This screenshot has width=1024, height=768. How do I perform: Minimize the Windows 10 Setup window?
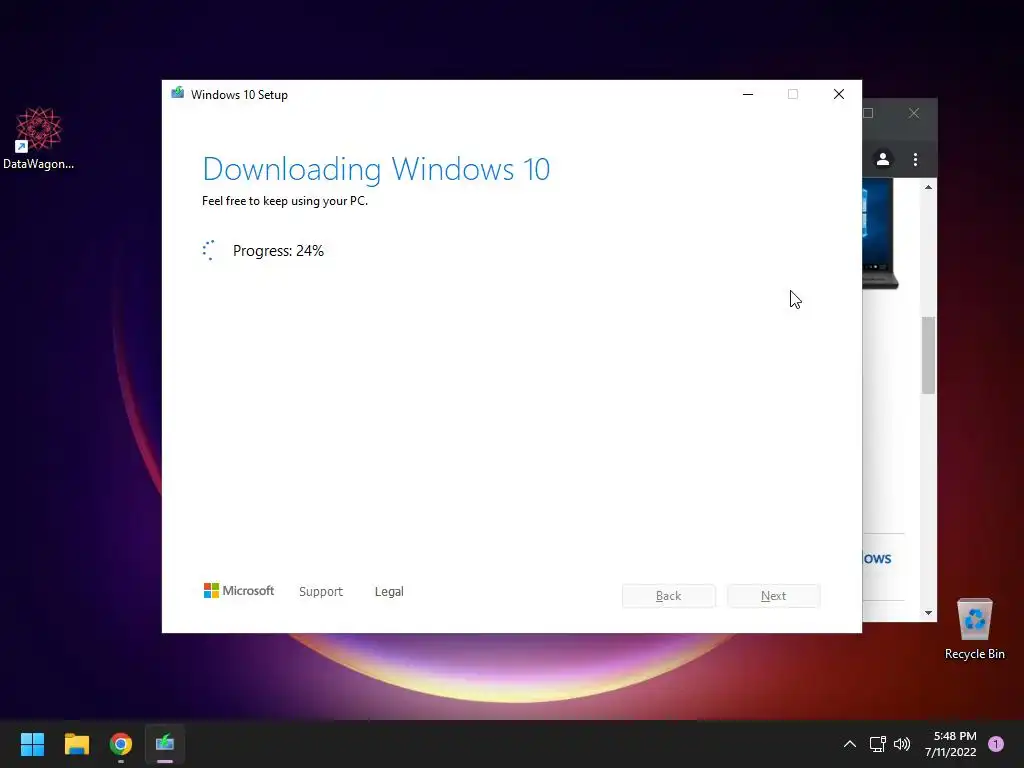coord(748,94)
